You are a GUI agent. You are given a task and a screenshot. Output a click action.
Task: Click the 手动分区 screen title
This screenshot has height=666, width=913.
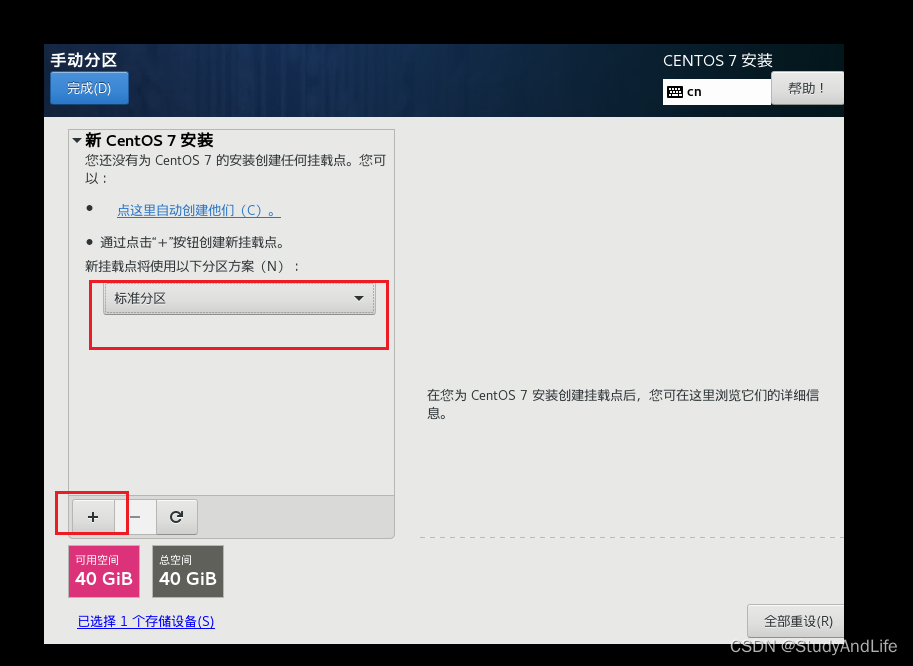point(84,59)
